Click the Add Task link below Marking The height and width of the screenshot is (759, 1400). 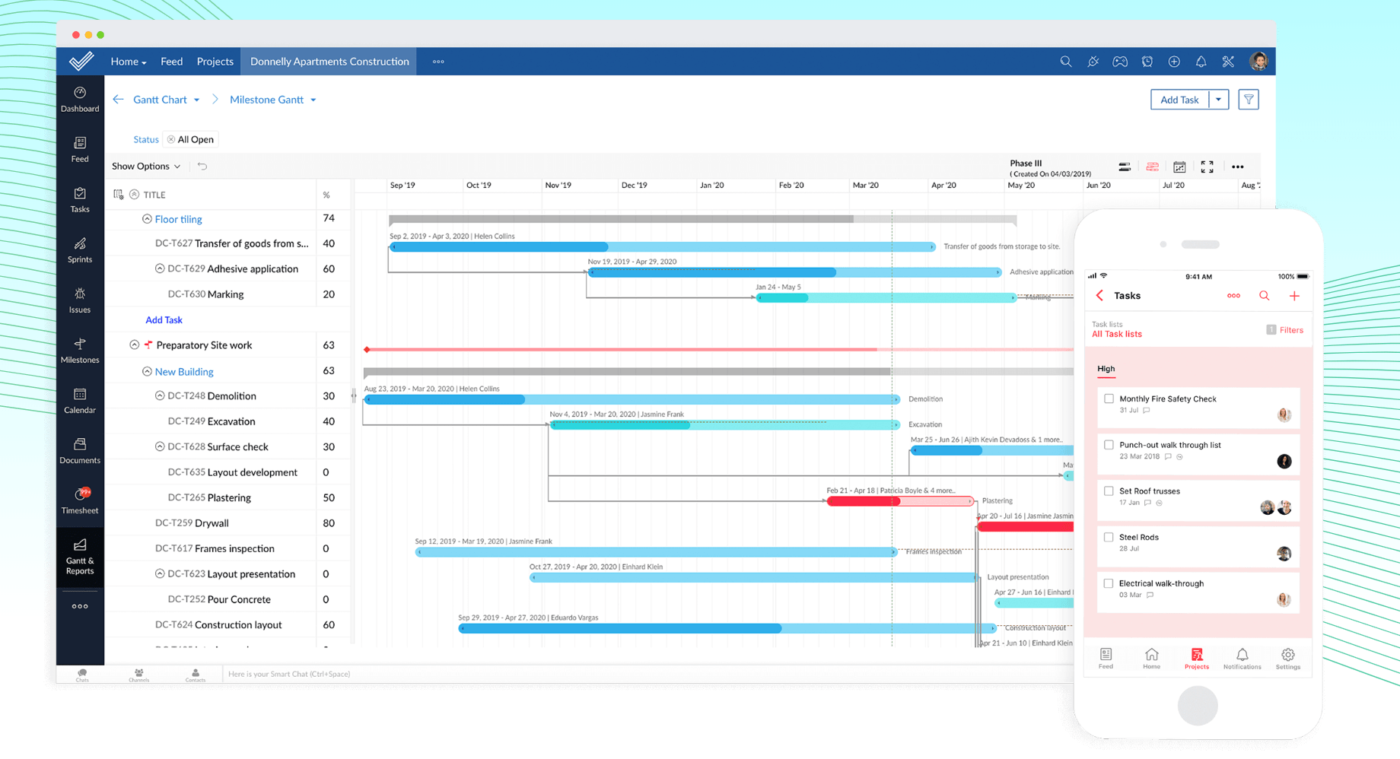(x=164, y=320)
